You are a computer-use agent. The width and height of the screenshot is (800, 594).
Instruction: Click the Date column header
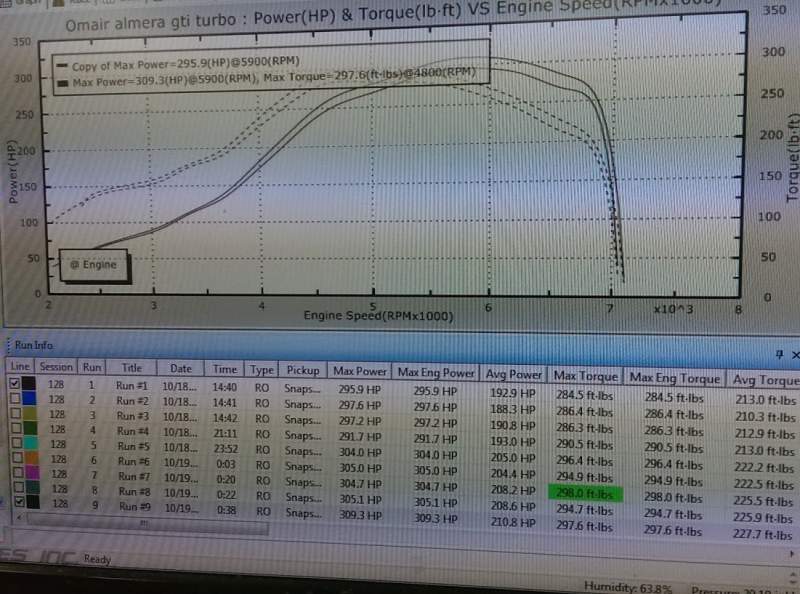[181, 368]
